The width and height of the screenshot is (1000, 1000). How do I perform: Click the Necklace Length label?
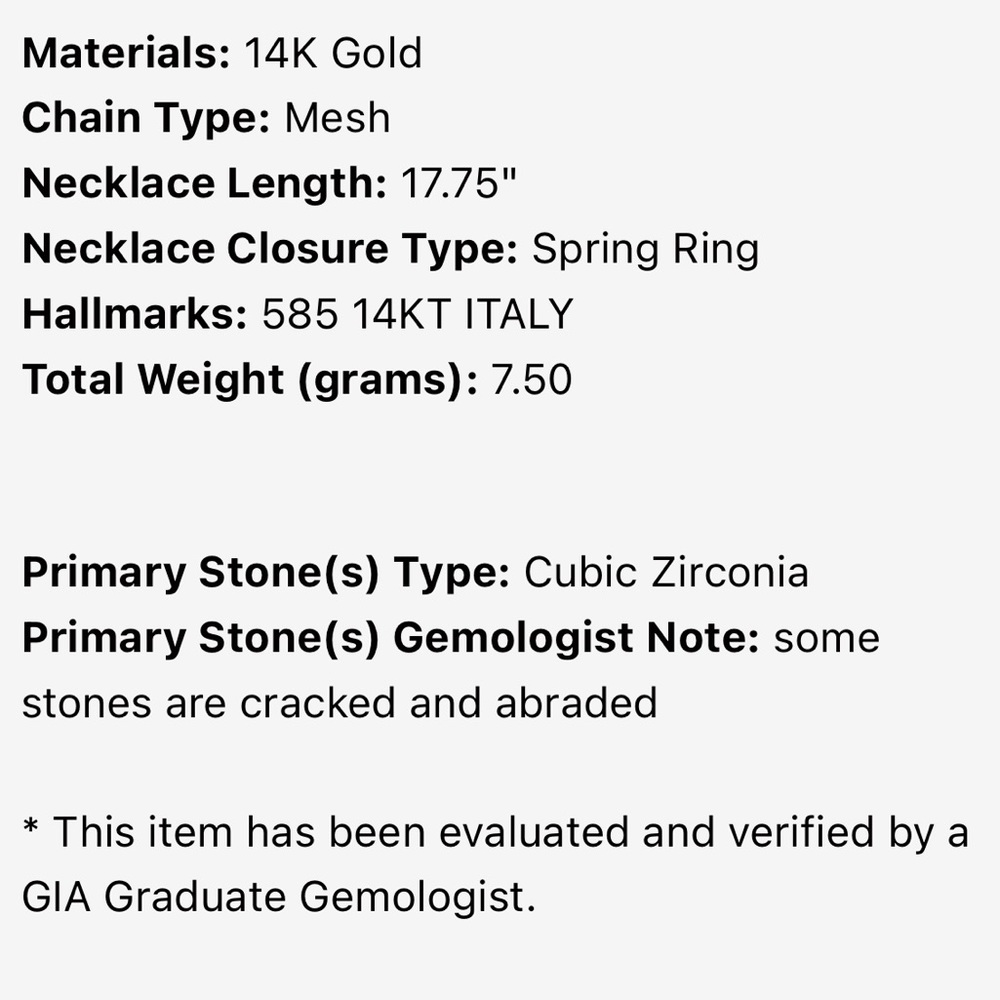click(x=204, y=184)
